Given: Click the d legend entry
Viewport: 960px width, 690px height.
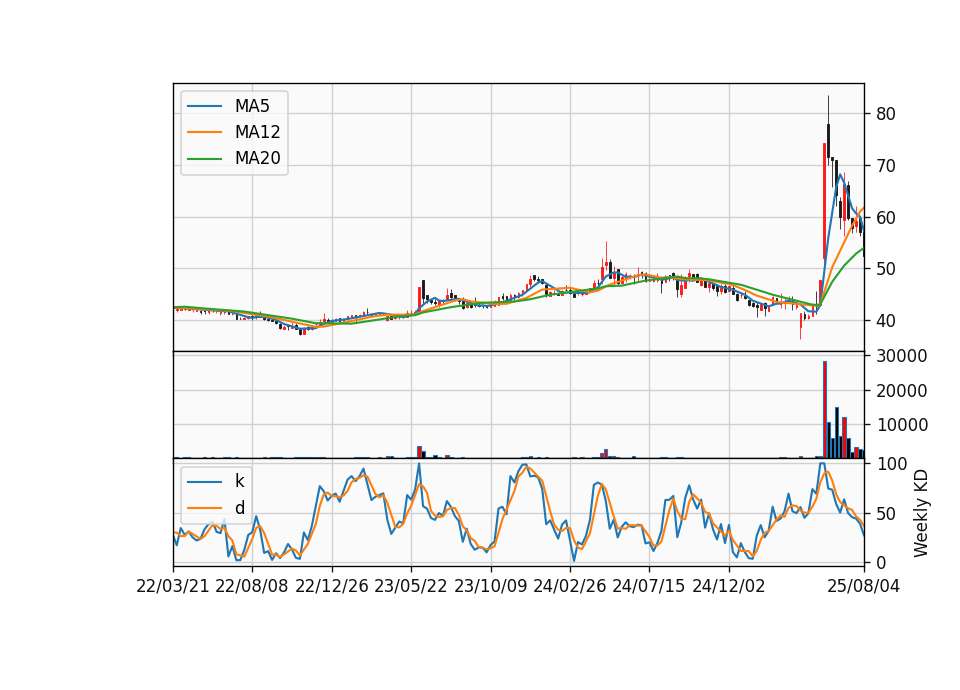Looking at the screenshot, I should (239, 508).
